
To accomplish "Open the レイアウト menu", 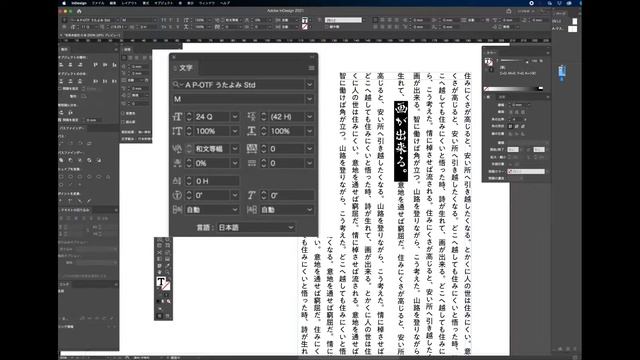I will point(129,3).
